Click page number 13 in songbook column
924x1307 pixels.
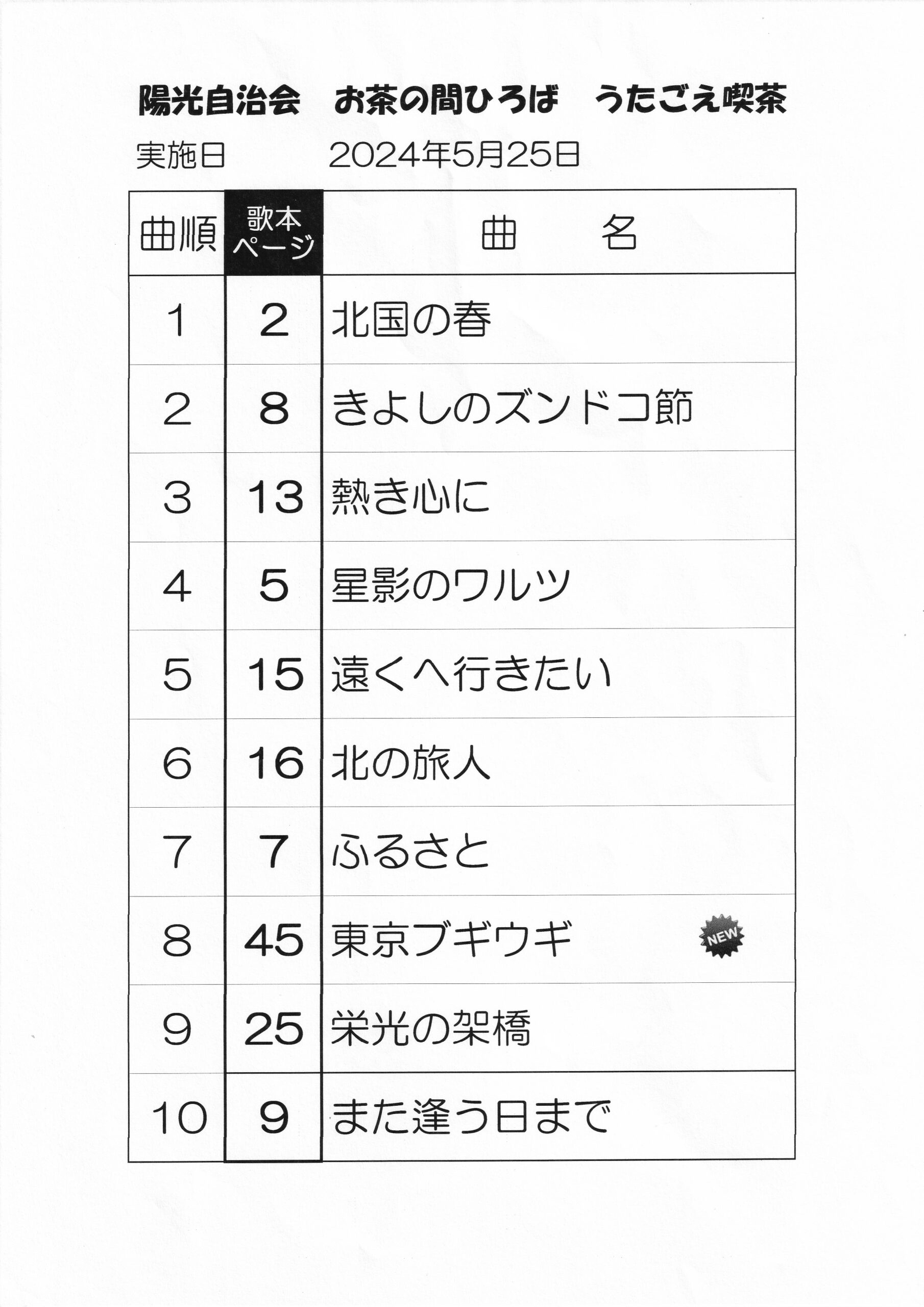[x=276, y=497]
